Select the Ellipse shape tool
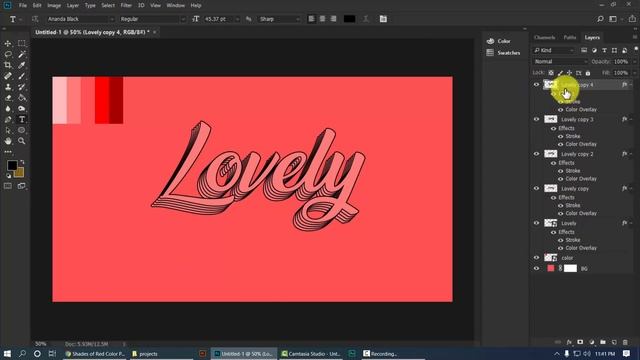 (22, 130)
